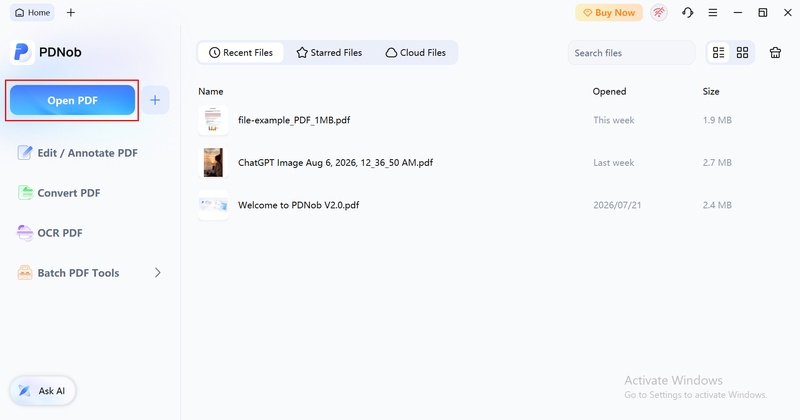Open the Ask AI assistant
Image resolution: width=800 pixels, height=420 pixels.
[43, 391]
